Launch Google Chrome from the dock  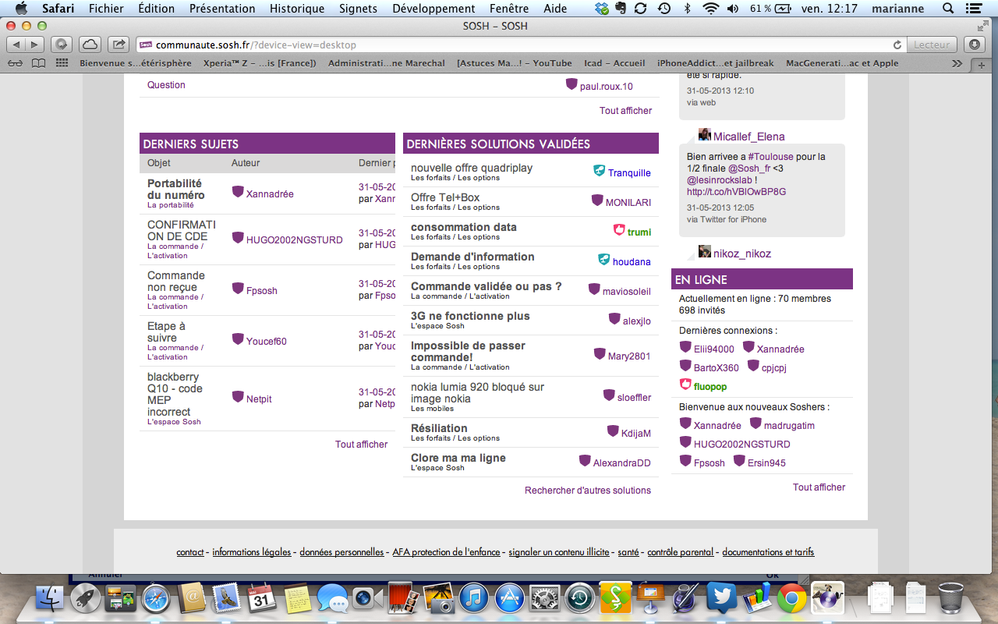tap(793, 598)
